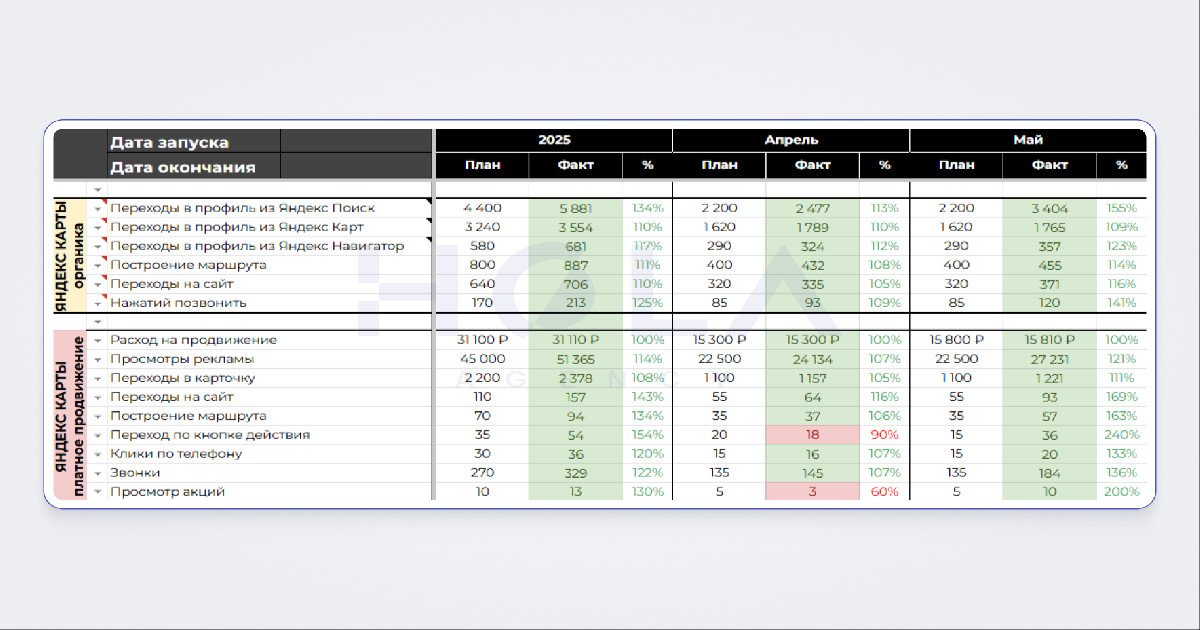Screen dimensions: 1200x630
Task: Open the dropdown arrow beside Клики по телефону
Action: pyautogui.click(x=98, y=454)
